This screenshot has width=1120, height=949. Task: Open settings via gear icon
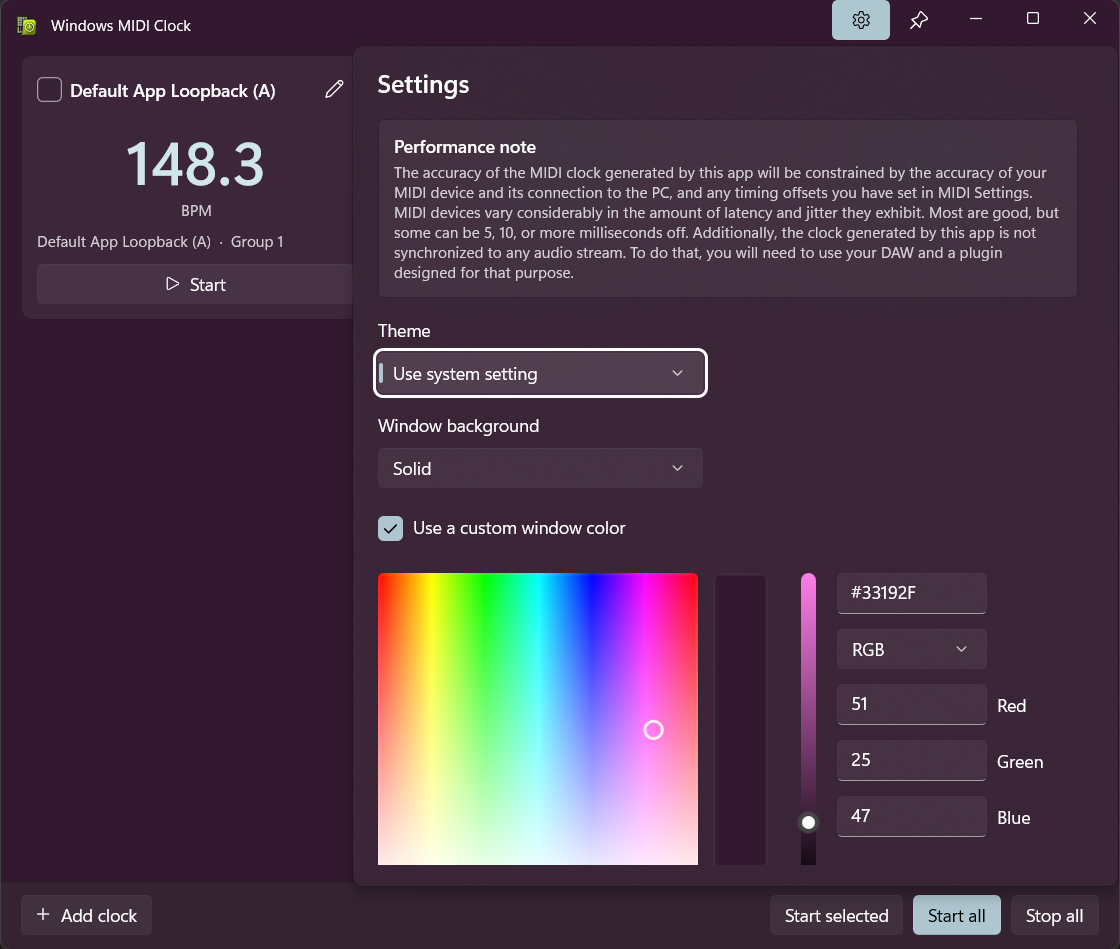pos(861,20)
